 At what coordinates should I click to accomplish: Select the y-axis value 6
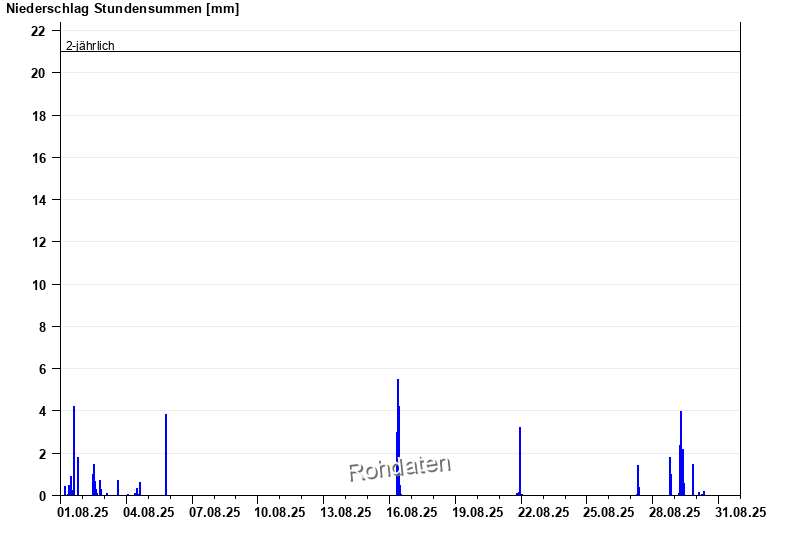tap(43, 369)
